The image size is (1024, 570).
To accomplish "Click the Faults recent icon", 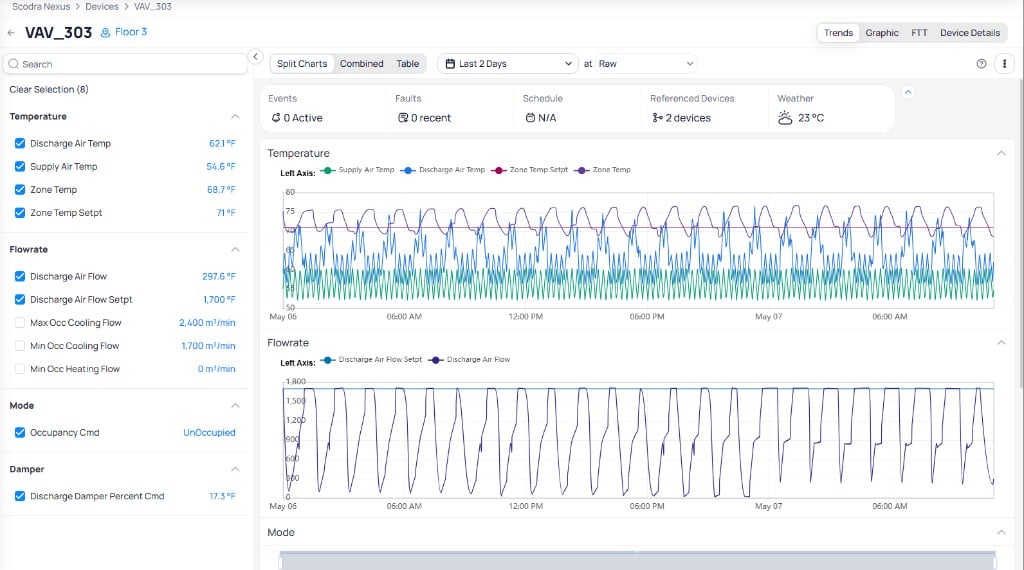I will click(403, 118).
